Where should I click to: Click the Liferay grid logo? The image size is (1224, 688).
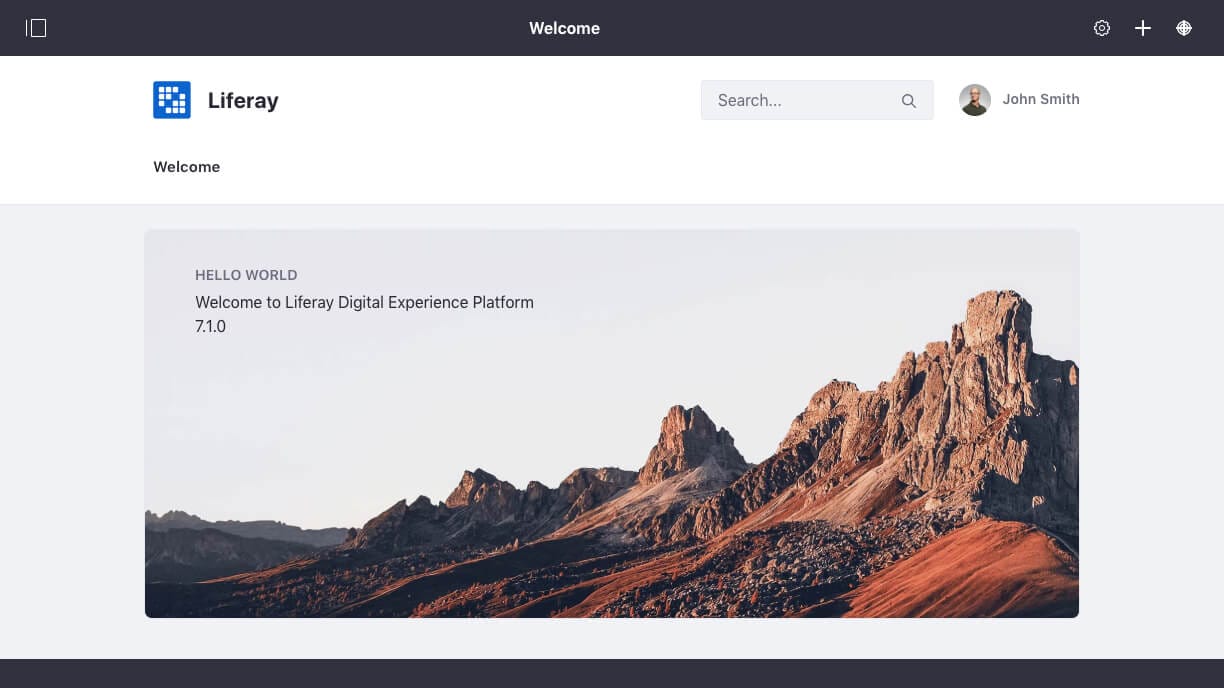click(x=172, y=100)
